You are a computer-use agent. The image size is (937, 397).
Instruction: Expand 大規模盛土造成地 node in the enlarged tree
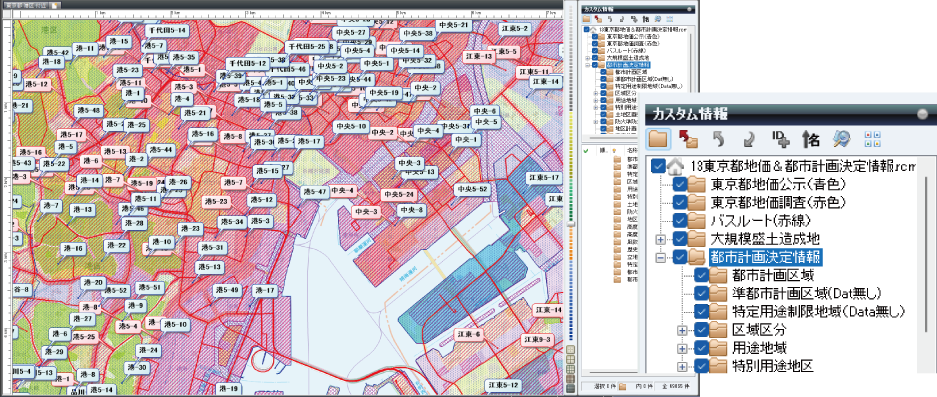(x=660, y=239)
